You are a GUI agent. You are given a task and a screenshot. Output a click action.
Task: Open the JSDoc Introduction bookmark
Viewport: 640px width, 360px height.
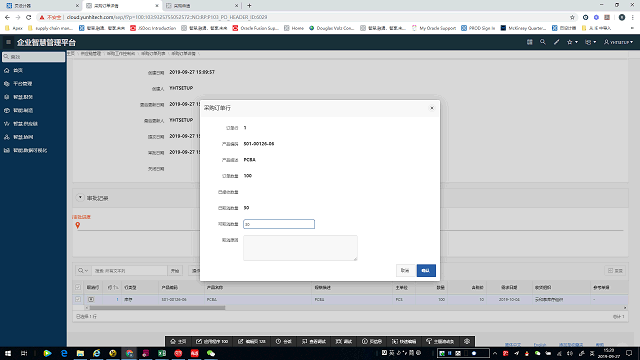[x=153, y=28]
